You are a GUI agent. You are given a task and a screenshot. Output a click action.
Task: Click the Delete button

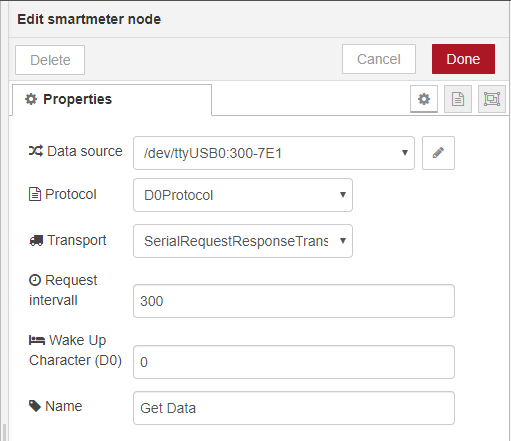point(50,60)
